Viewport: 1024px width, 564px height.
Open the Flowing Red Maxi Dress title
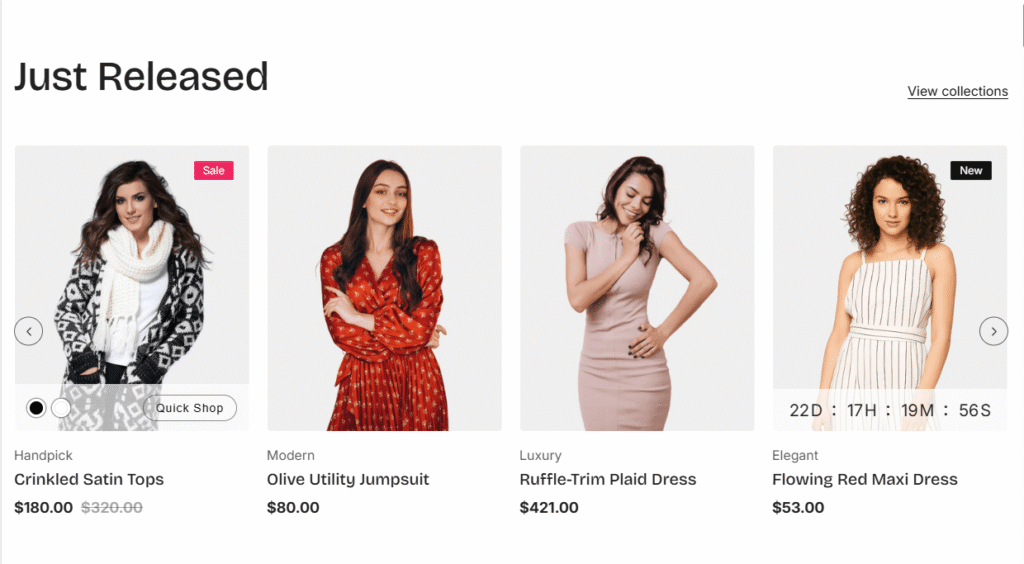coord(865,480)
